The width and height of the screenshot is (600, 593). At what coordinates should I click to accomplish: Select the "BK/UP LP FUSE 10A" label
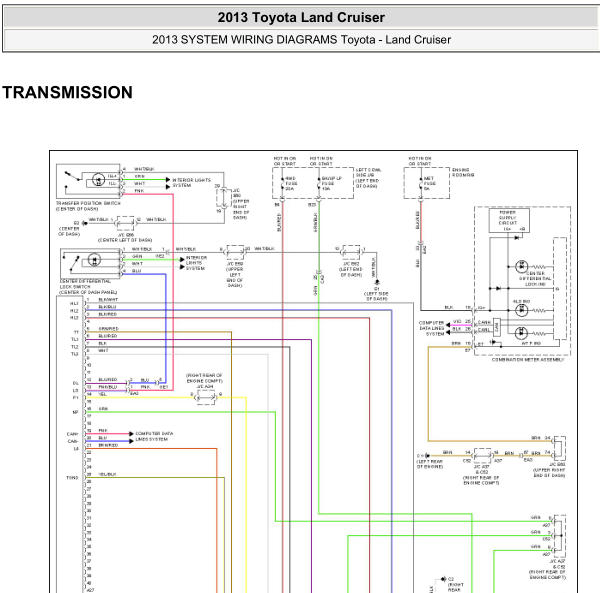pyautogui.click(x=331, y=184)
